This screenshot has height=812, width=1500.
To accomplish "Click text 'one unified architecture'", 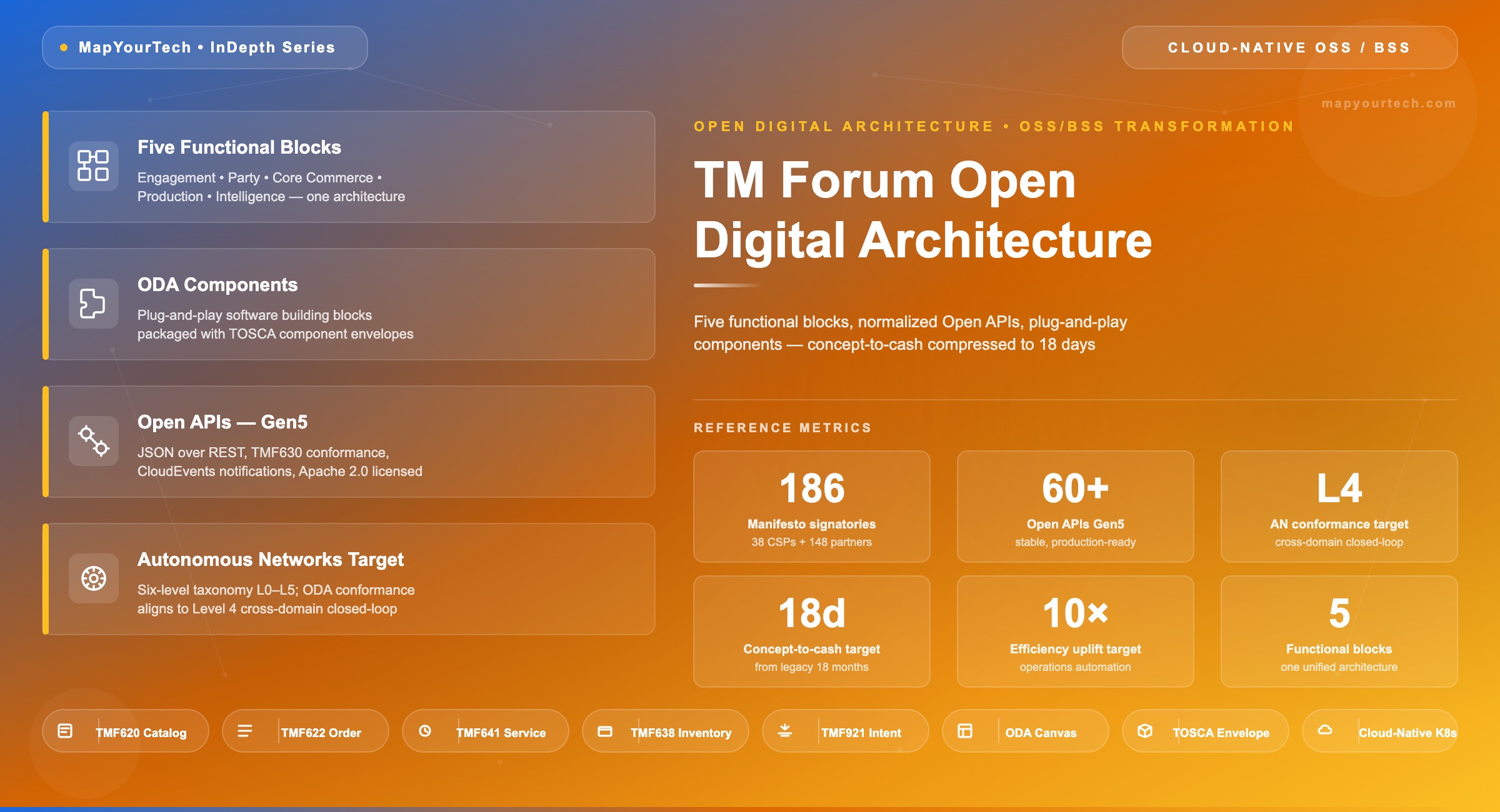I will [x=1339, y=667].
